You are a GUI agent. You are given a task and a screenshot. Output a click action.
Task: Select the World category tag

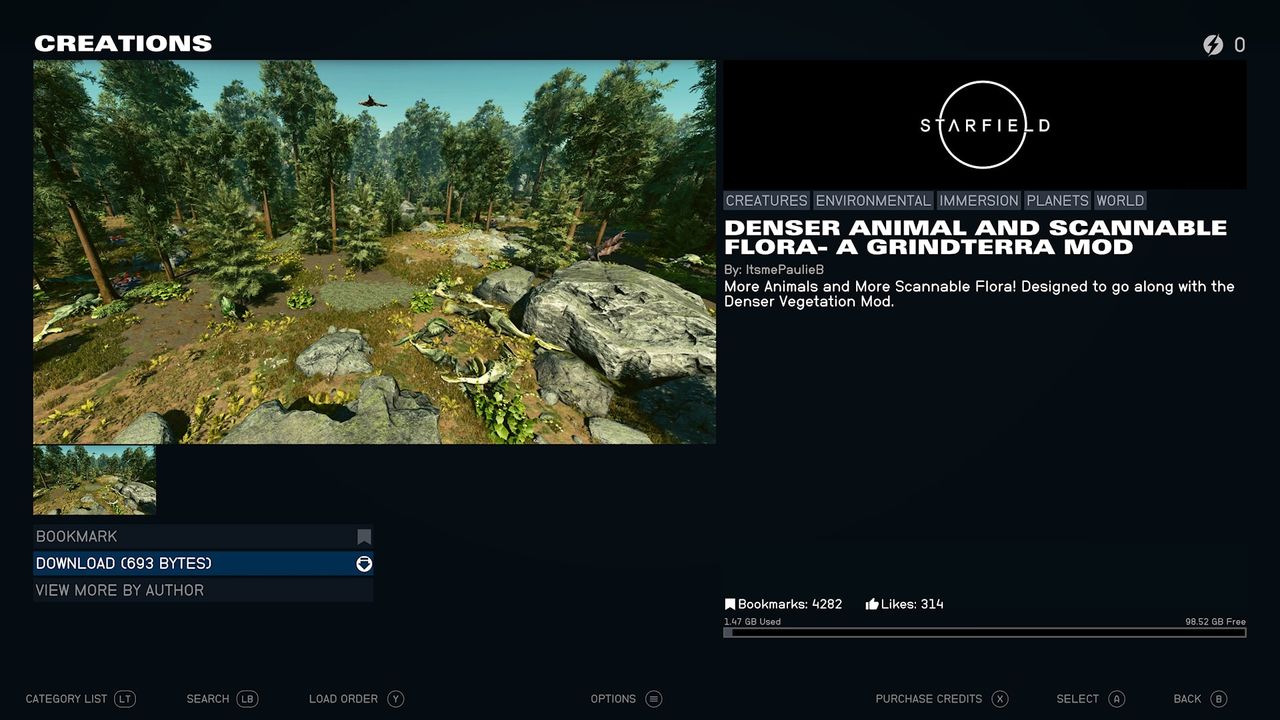coord(1120,201)
